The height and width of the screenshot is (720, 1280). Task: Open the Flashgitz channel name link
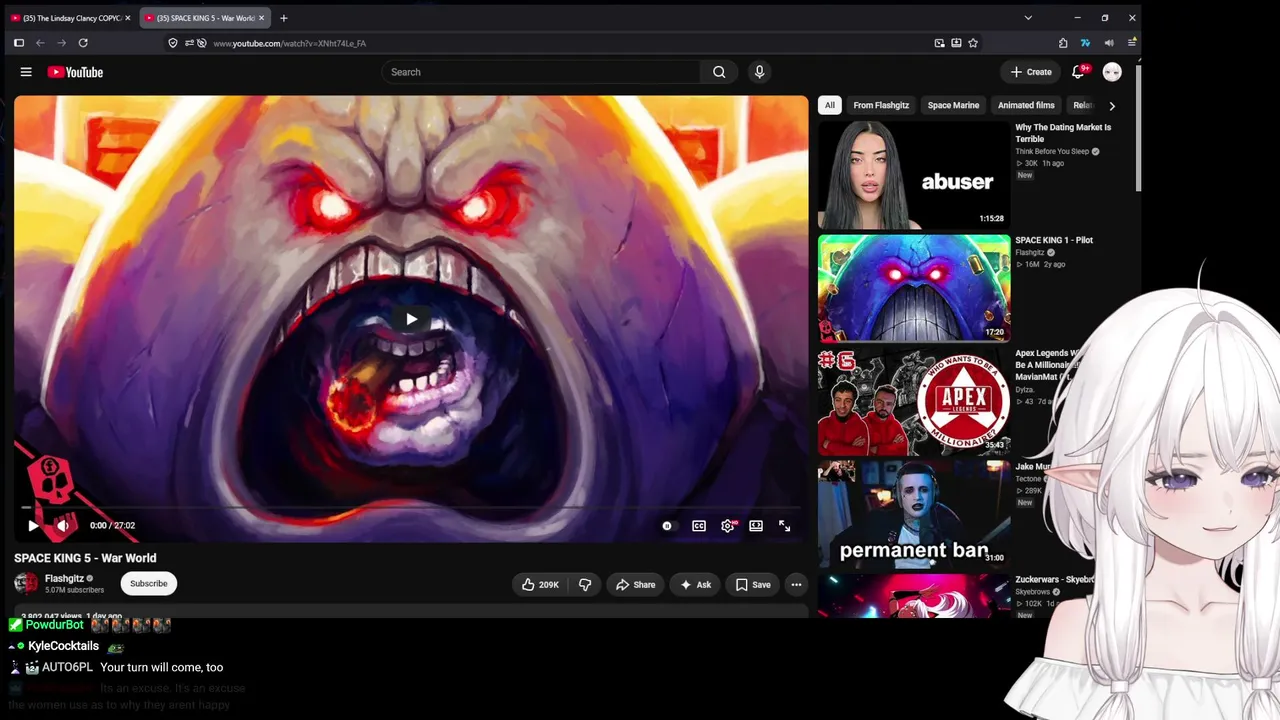tap(64, 578)
